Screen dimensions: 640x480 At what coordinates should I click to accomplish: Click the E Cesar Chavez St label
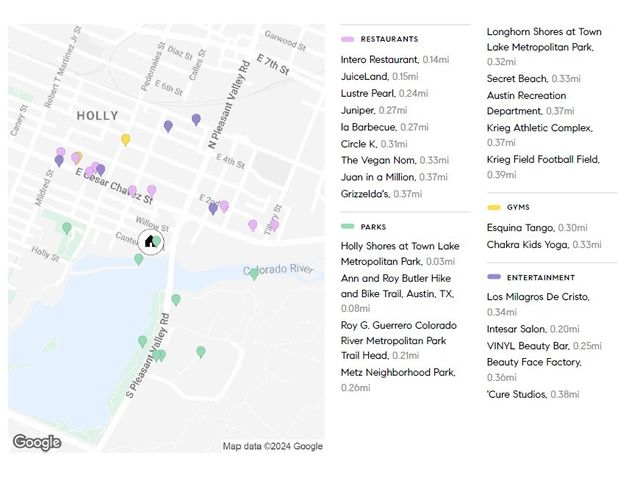(114, 186)
